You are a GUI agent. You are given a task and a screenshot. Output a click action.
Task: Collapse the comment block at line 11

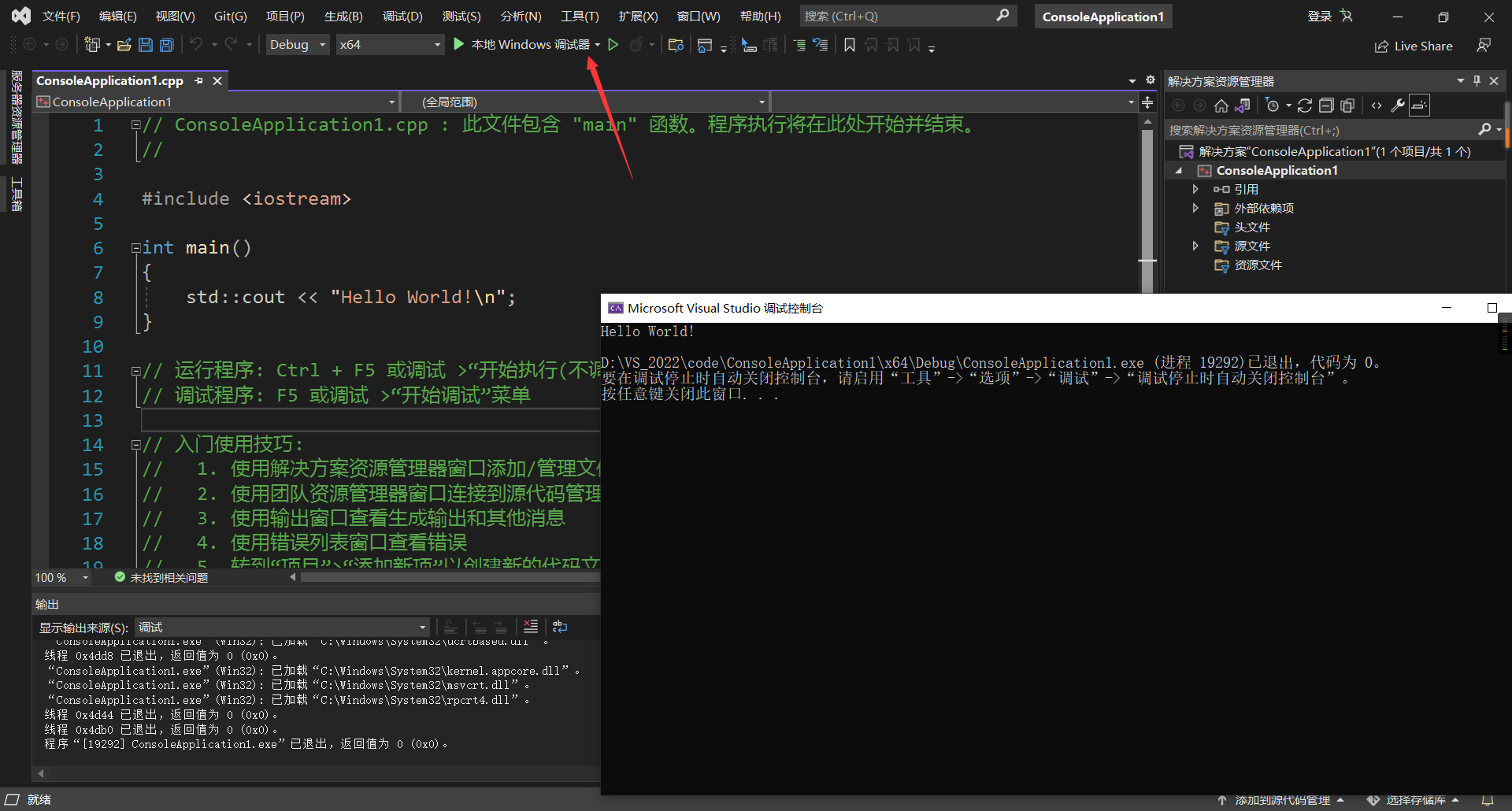tap(135, 371)
